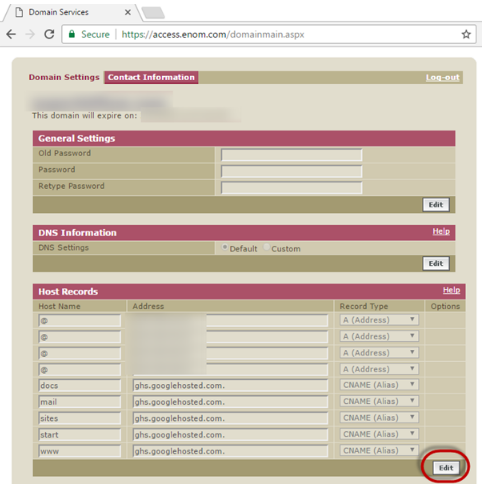Open the Domain Settings tab

tap(64, 77)
